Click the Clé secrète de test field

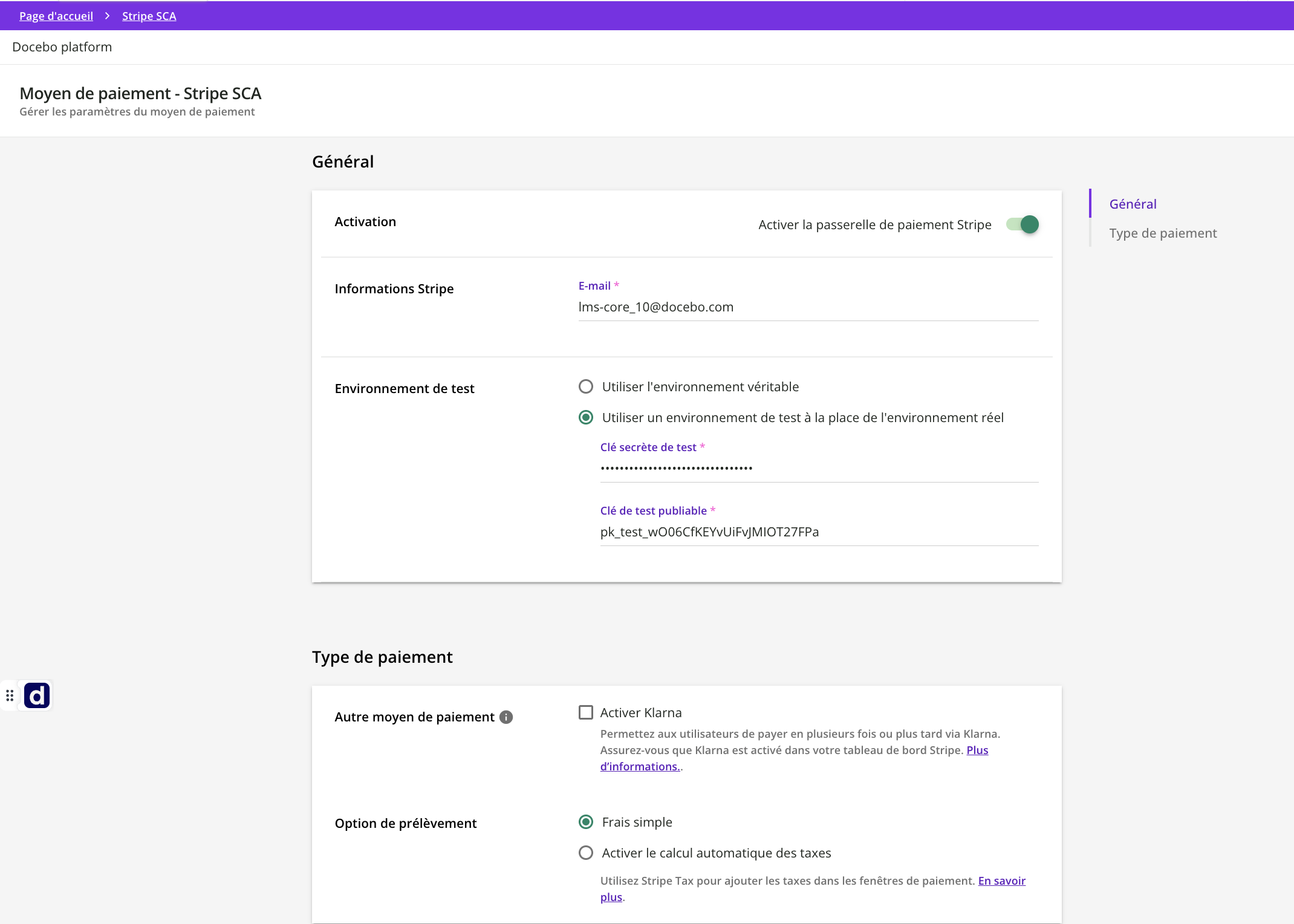(x=819, y=468)
